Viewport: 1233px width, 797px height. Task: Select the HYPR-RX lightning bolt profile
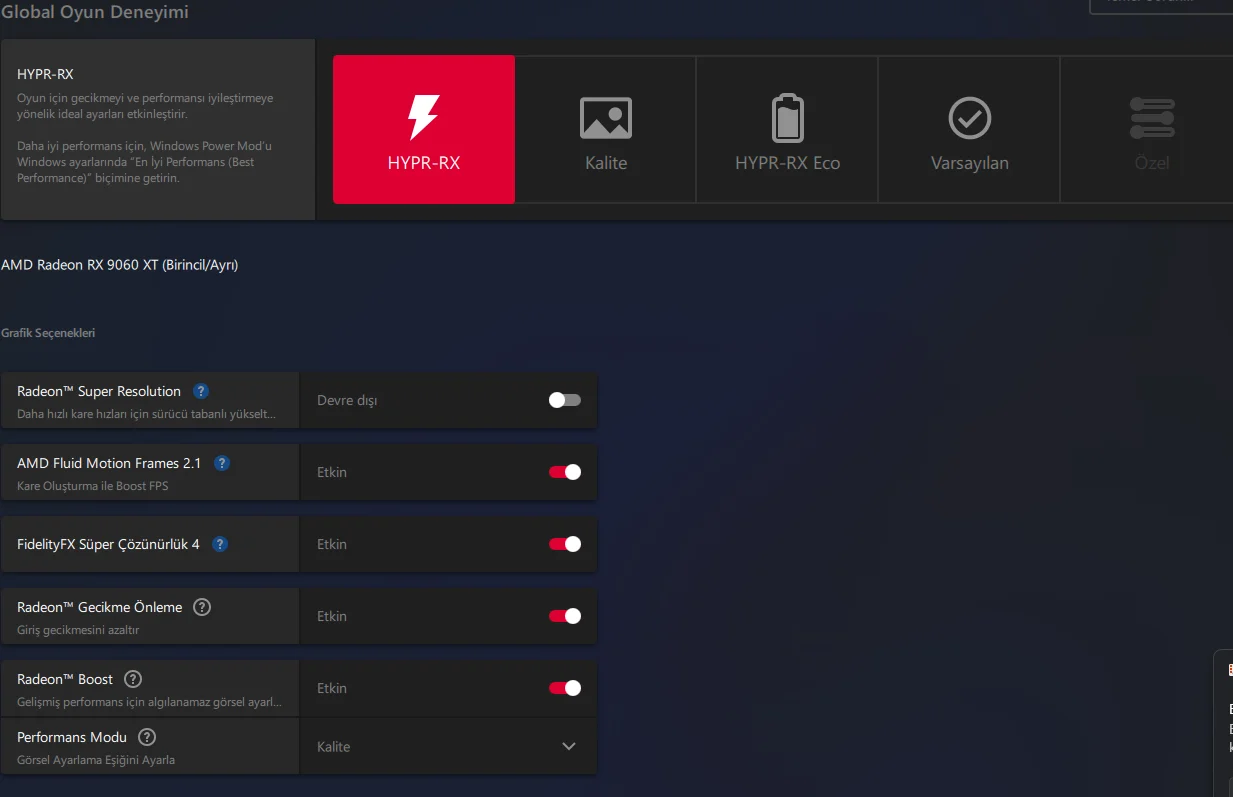(x=424, y=129)
